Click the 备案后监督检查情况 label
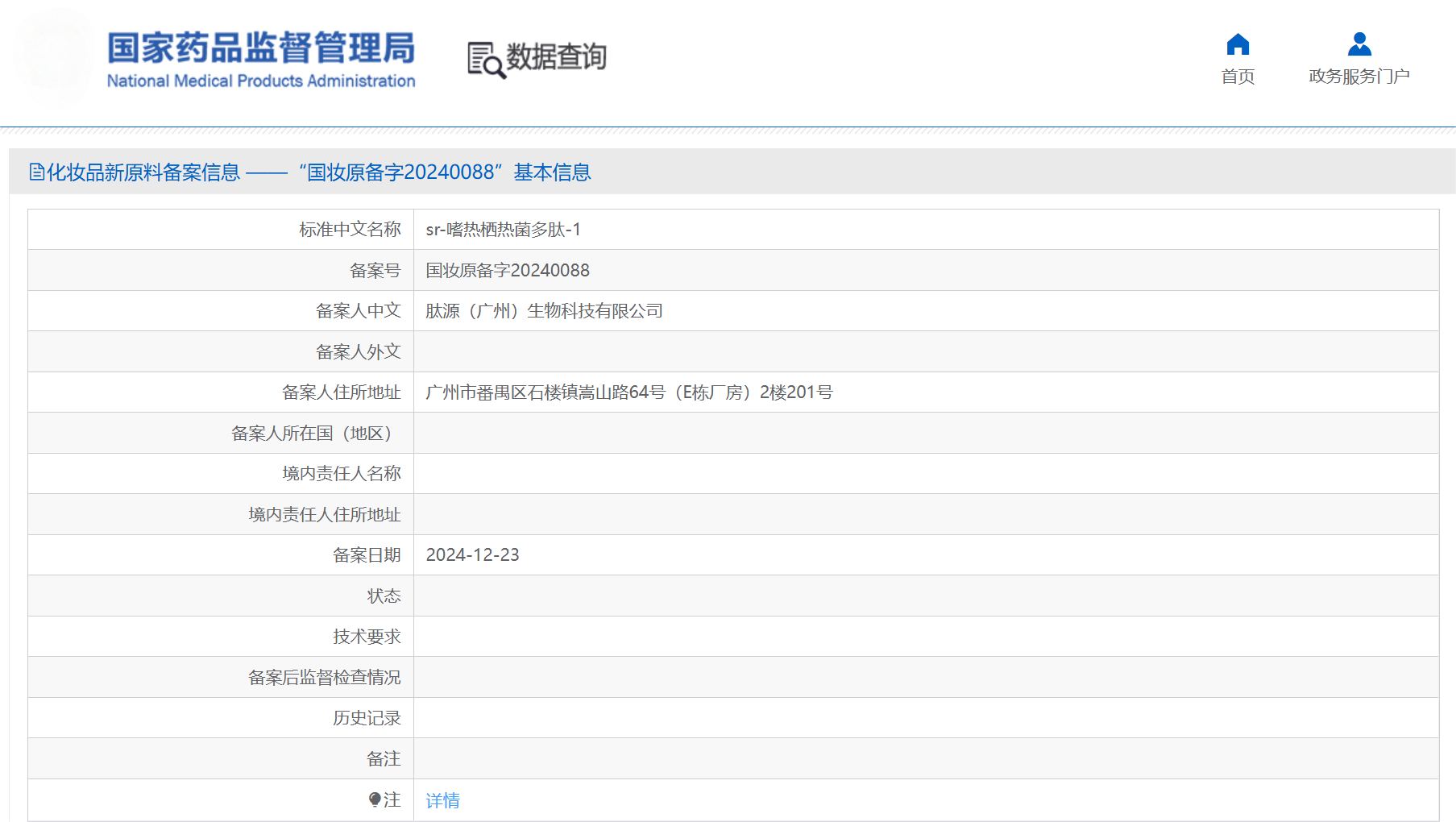Image resolution: width=1456 pixels, height=822 pixels. [324, 678]
